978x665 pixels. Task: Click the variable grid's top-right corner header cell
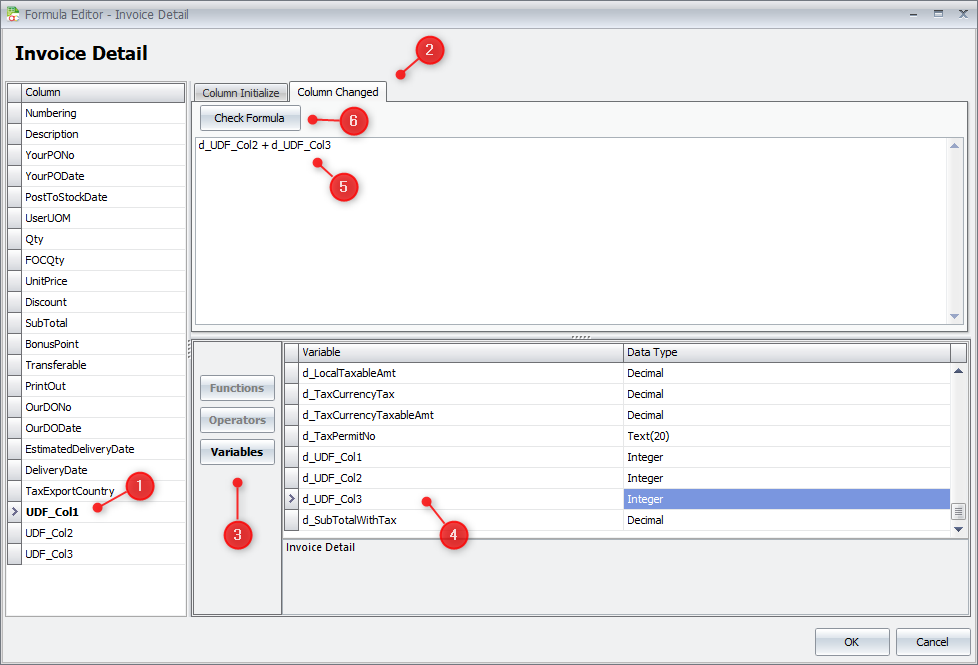(958, 352)
